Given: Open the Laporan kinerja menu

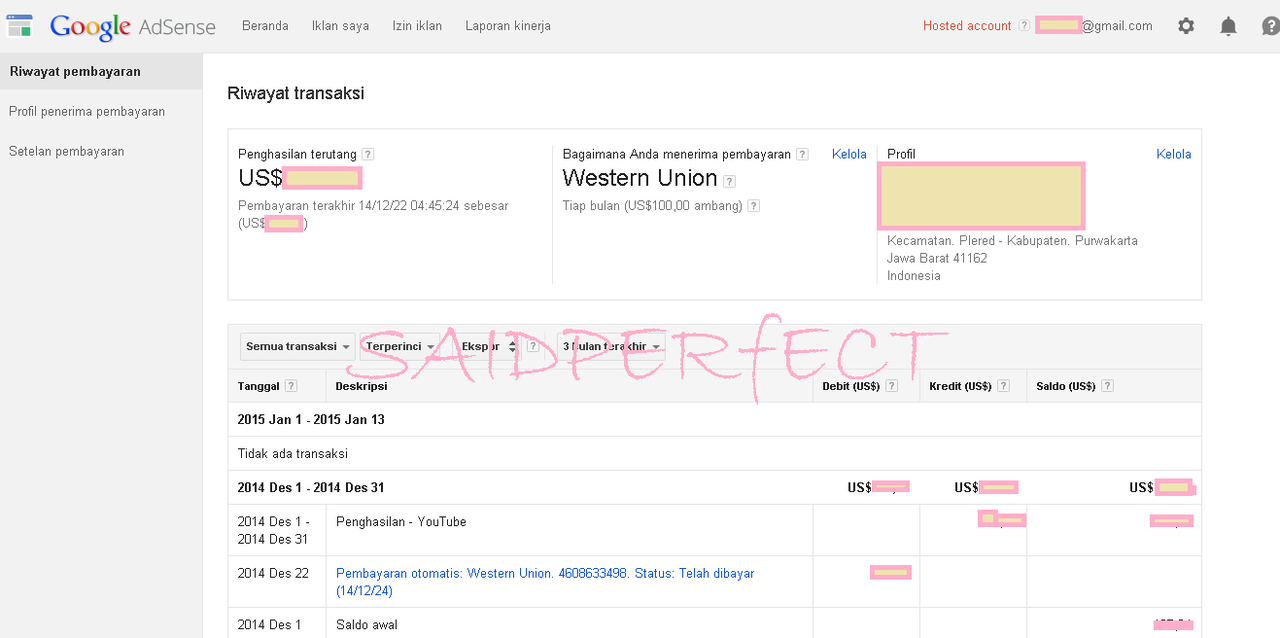Looking at the screenshot, I should pyautogui.click(x=508, y=26).
